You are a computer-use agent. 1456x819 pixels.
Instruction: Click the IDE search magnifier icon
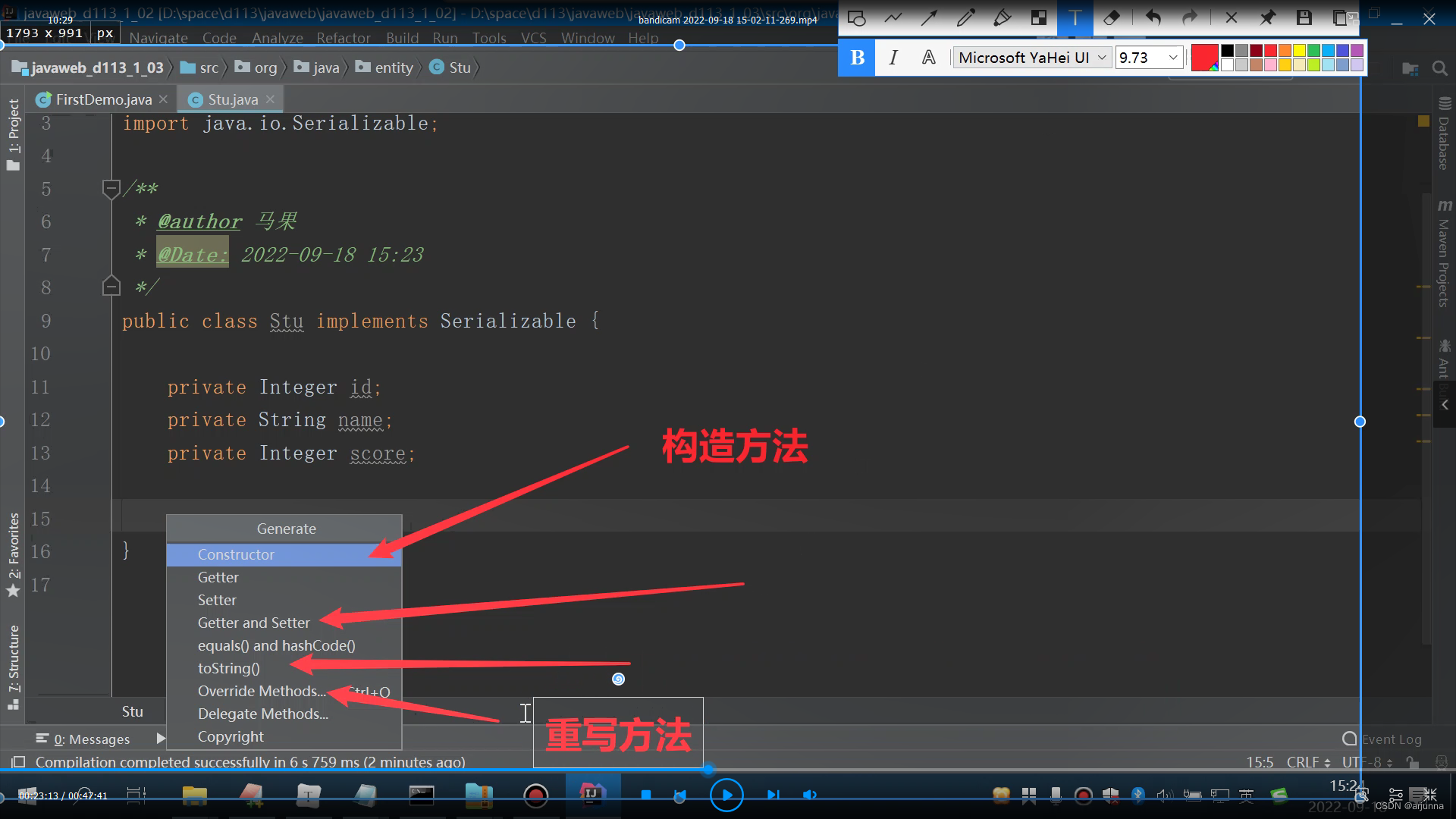click(1439, 68)
